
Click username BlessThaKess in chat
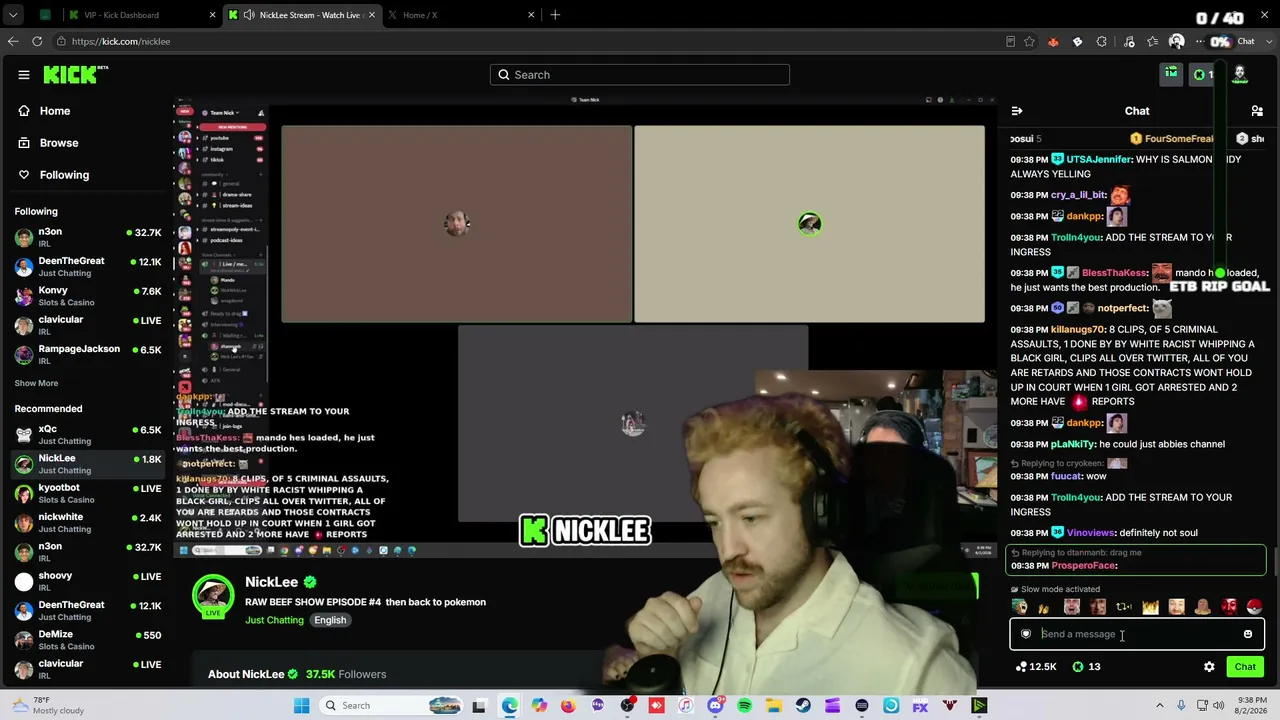[1114, 273]
